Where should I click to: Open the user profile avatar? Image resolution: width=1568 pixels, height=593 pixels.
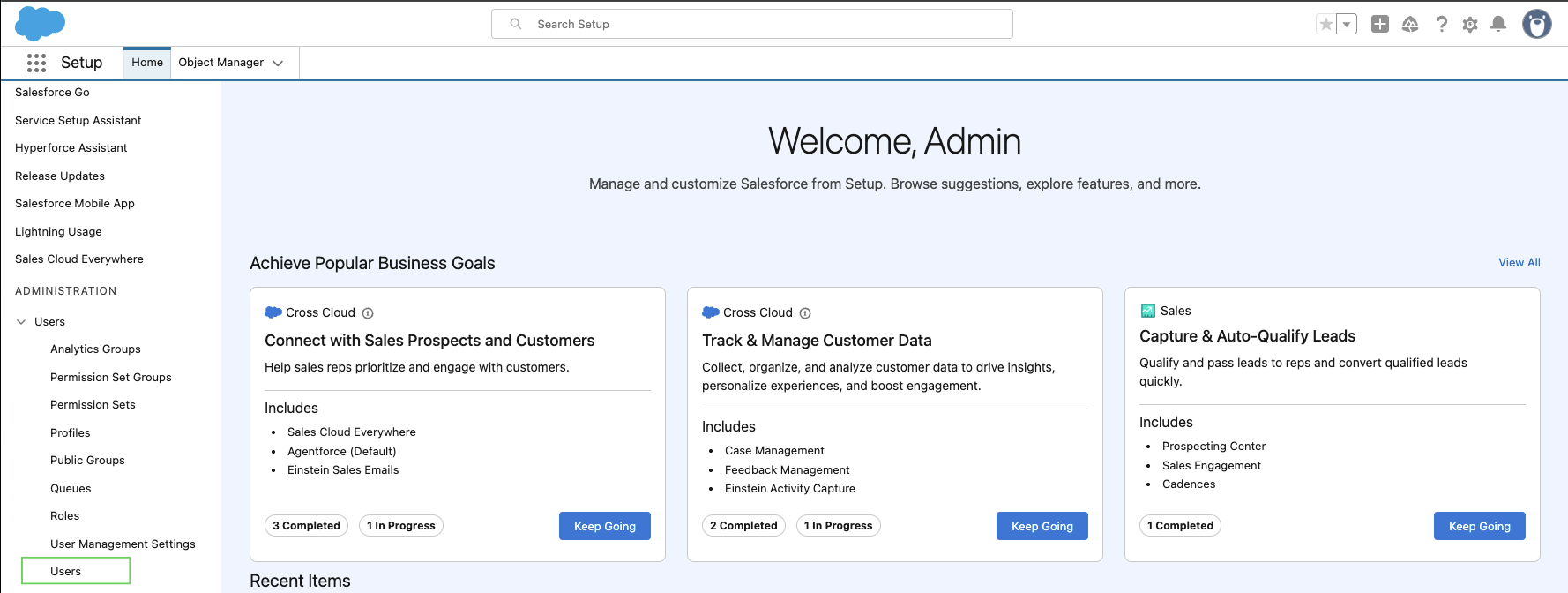(1537, 25)
